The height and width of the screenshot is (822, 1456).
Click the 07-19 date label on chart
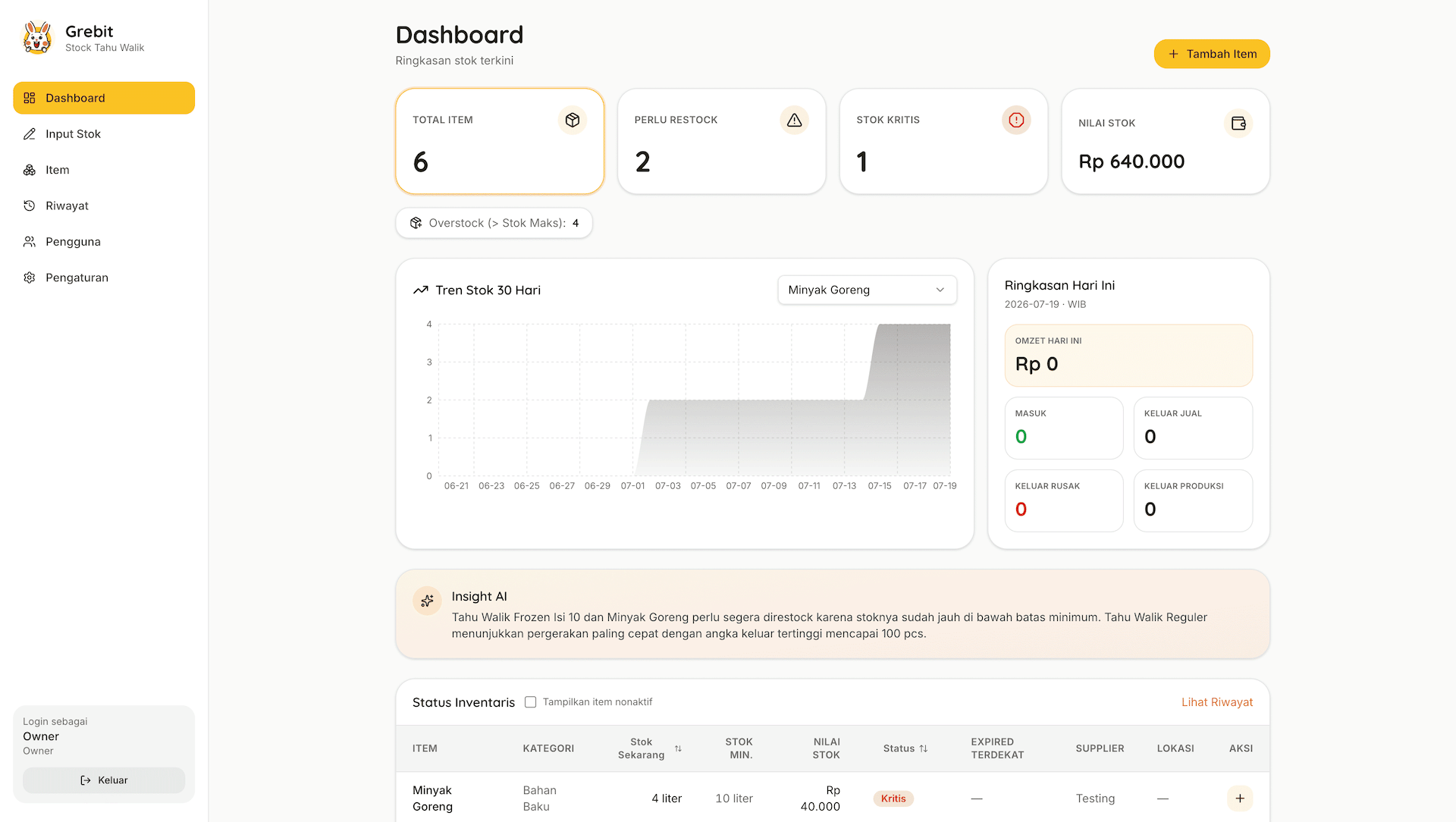945,486
